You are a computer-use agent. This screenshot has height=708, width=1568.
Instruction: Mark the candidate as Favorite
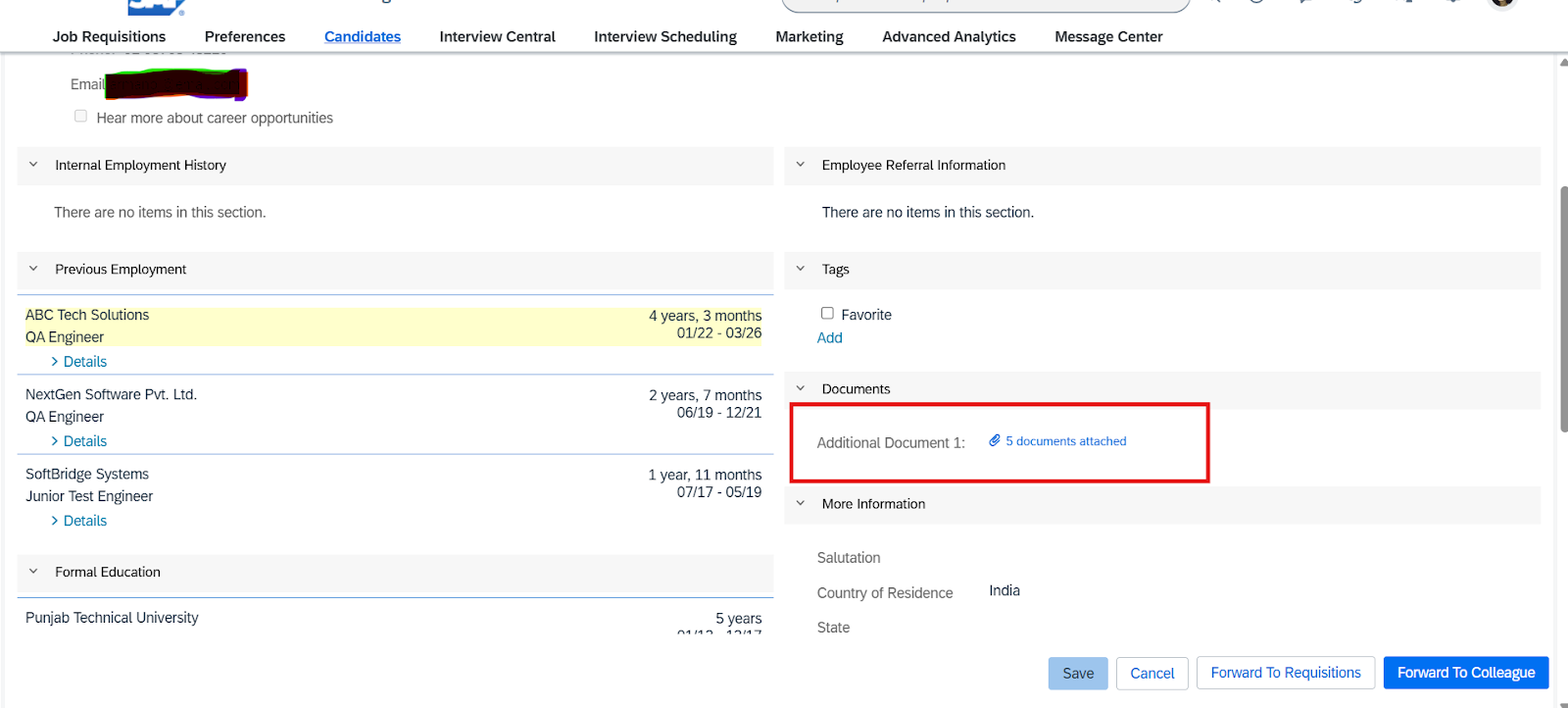point(827,314)
